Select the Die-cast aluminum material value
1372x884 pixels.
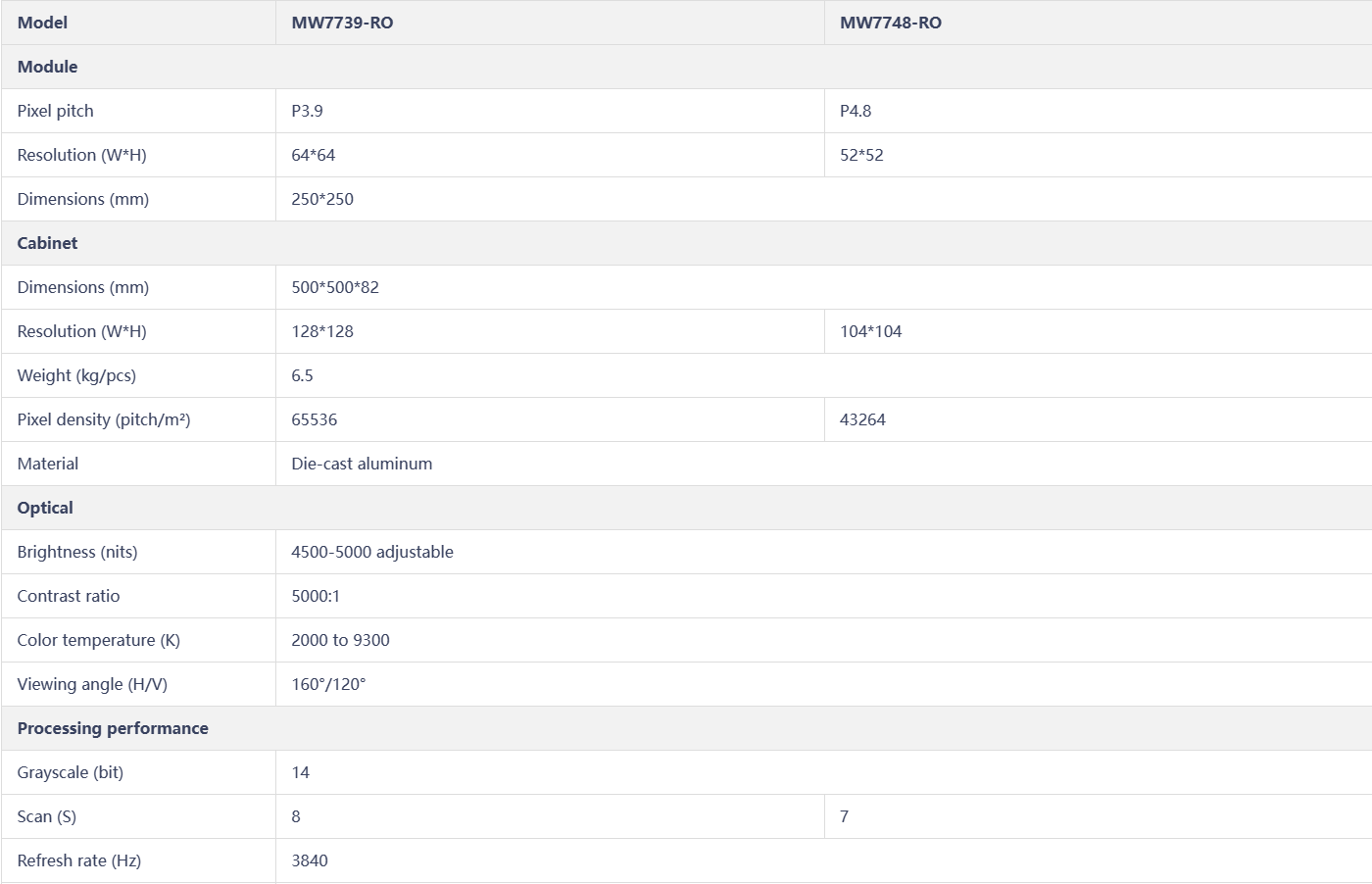click(x=362, y=464)
